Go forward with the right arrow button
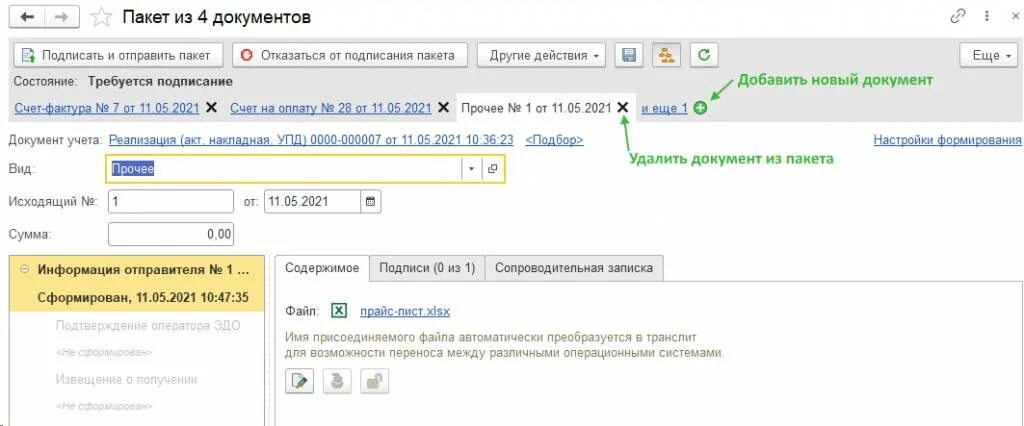 click(x=61, y=17)
